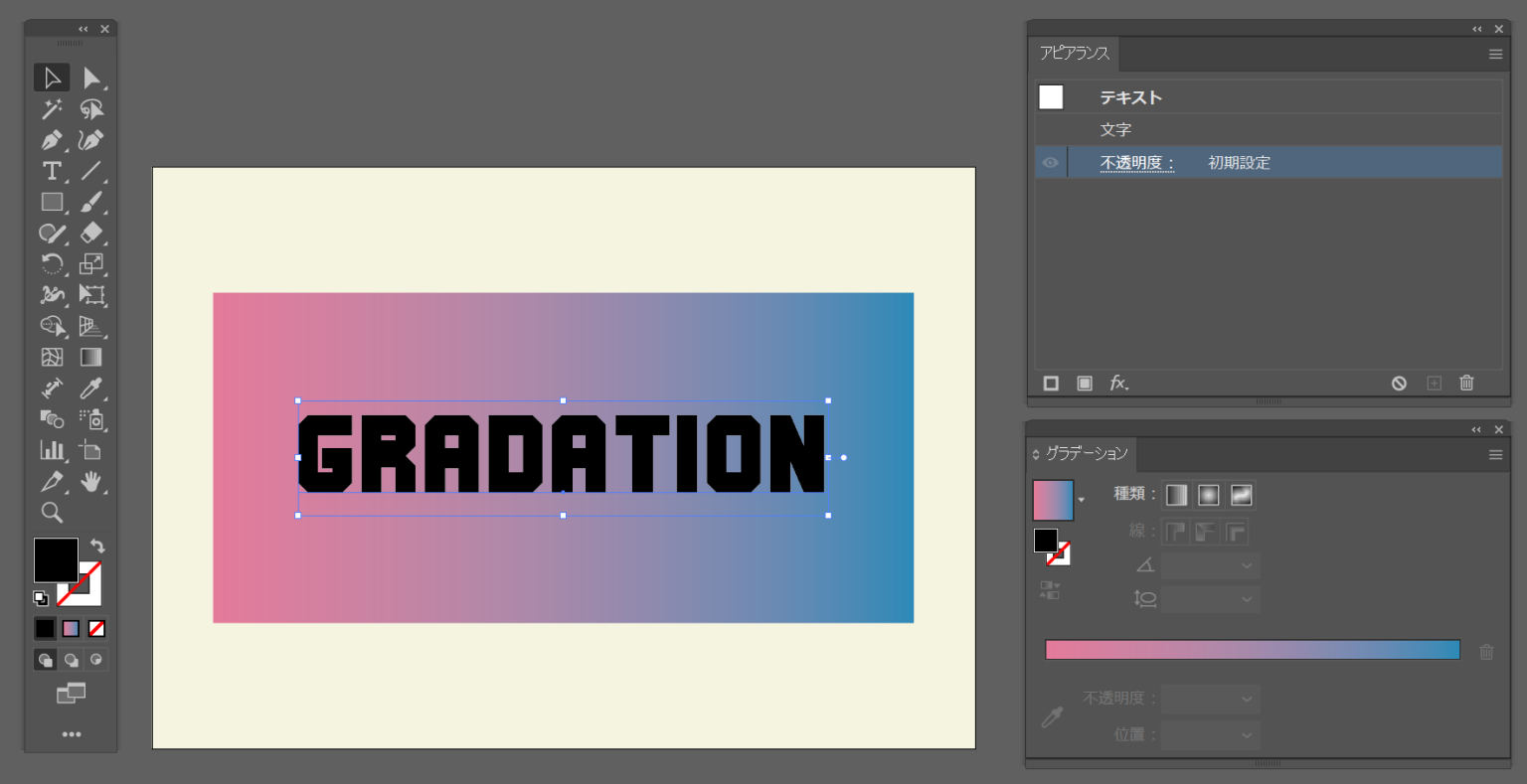This screenshot has width=1527, height=784.
Task: Select the Zoom magnifier tool
Action: point(52,513)
